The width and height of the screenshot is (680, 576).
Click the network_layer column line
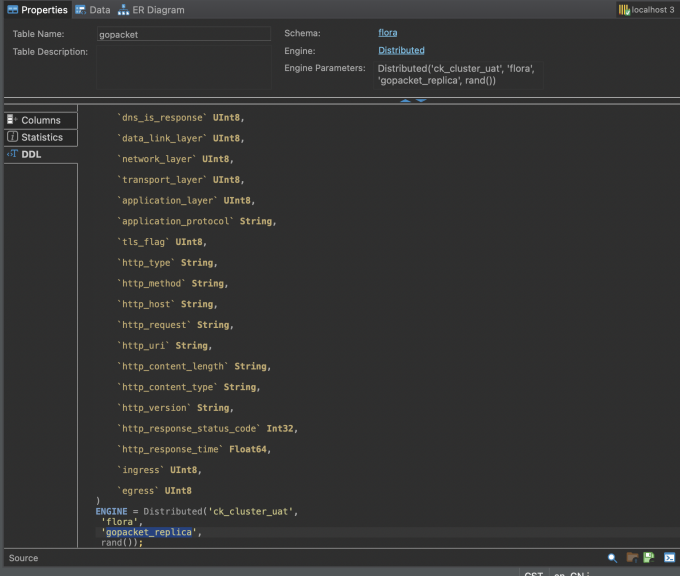(175, 159)
